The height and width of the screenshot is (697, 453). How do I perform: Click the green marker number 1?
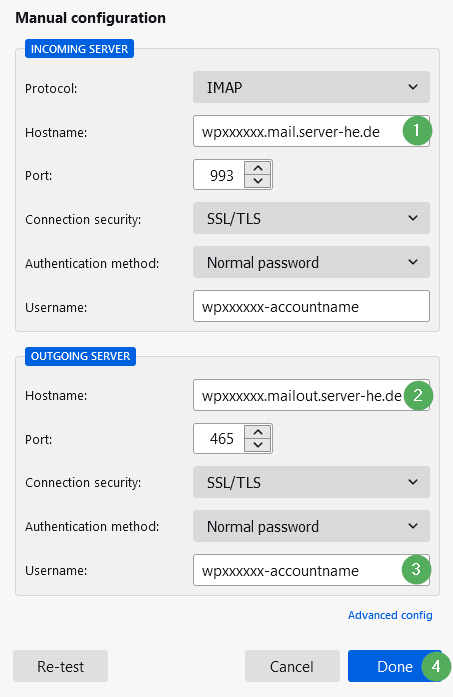(417, 131)
